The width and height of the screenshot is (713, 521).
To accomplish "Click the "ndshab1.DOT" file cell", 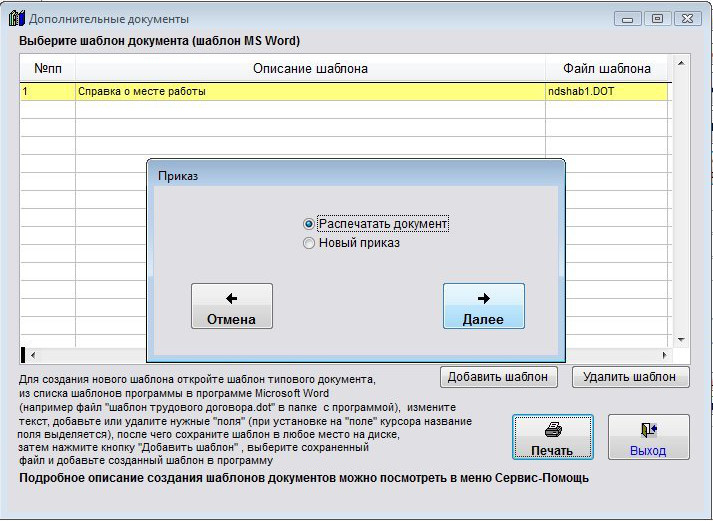I will coord(607,91).
